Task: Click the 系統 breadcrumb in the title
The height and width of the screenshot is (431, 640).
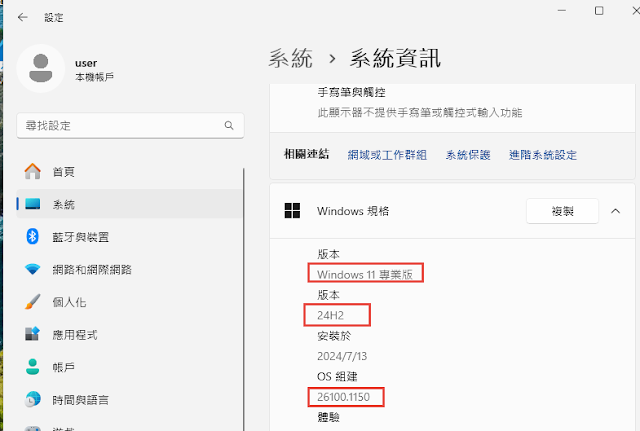Action: pos(291,58)
